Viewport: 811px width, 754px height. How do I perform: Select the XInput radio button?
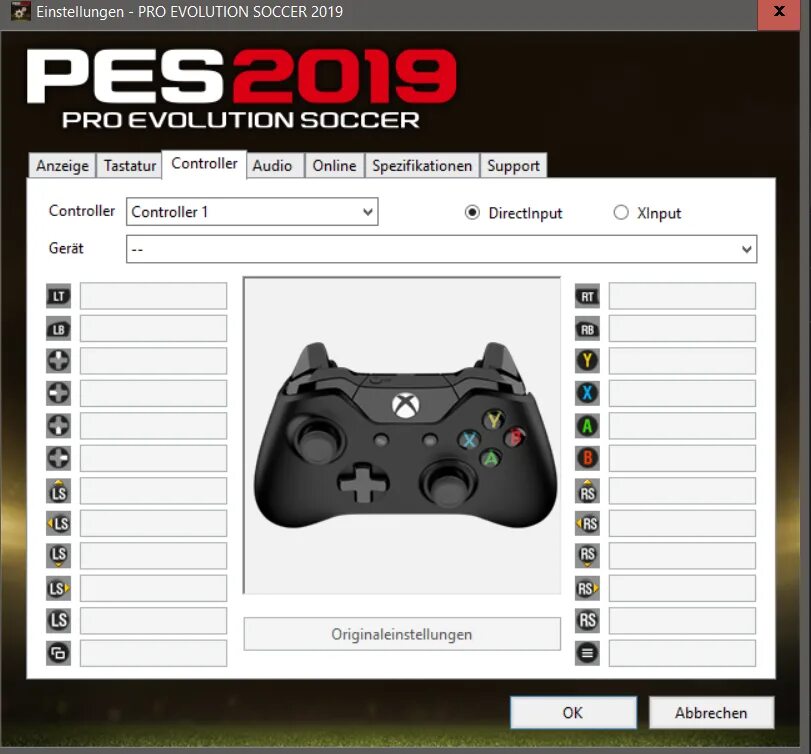coord(621,213)
